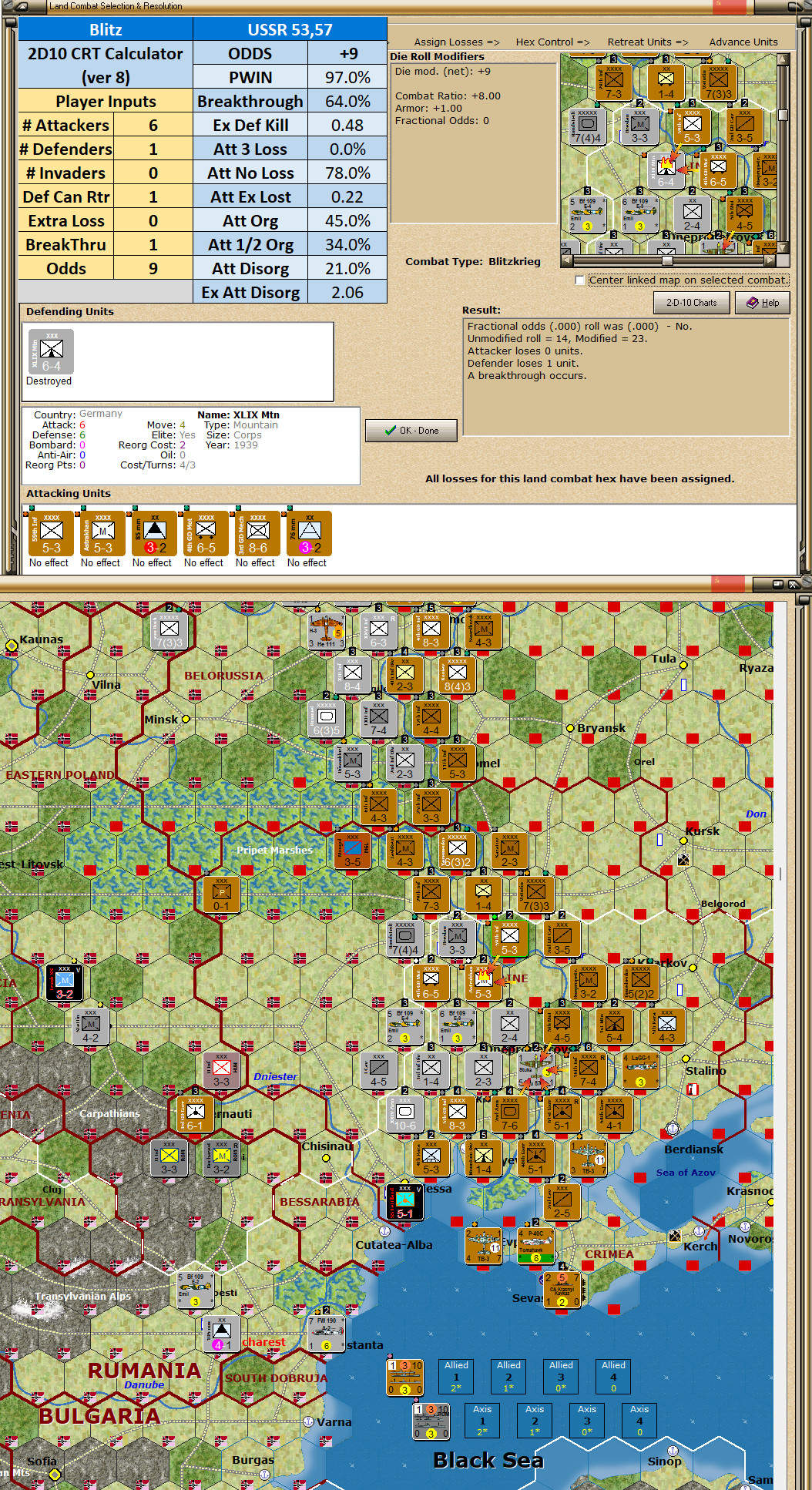Click mini map vertical scrollbar thumb

click(783, 116)
